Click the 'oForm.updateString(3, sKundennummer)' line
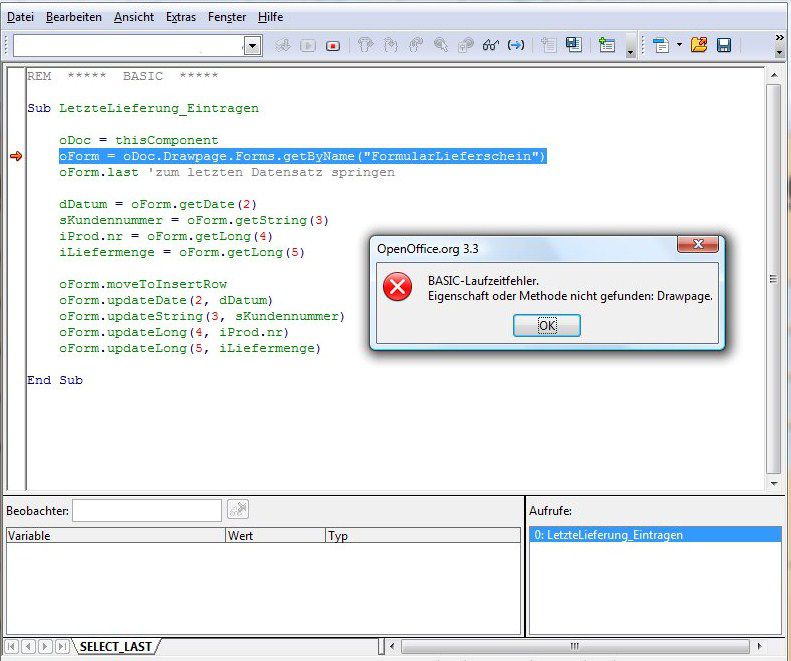 click(202, 316)
